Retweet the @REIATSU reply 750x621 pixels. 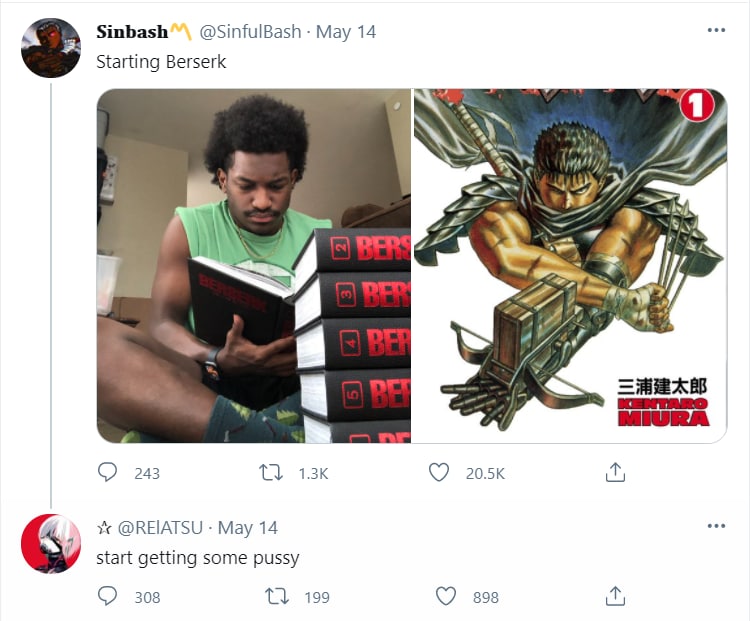(277, 597)
